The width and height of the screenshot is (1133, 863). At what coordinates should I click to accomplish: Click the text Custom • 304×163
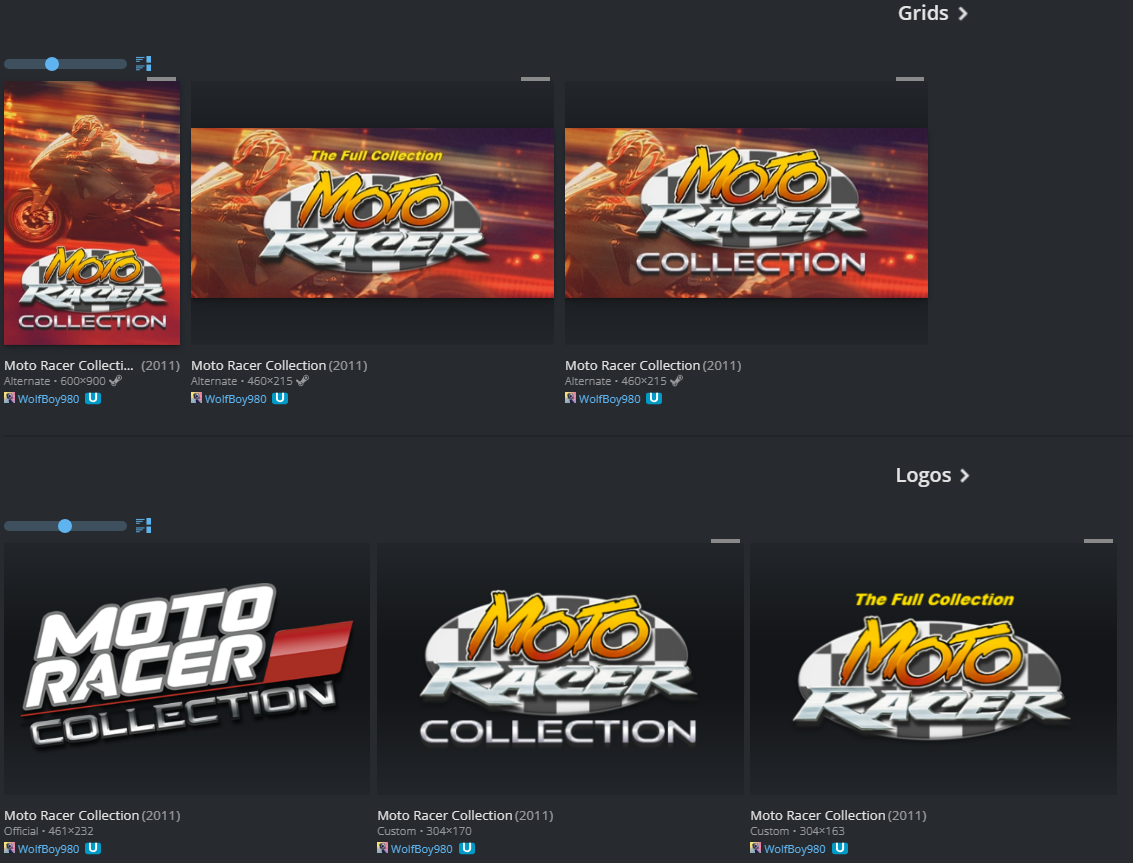[x=797, y=831]
